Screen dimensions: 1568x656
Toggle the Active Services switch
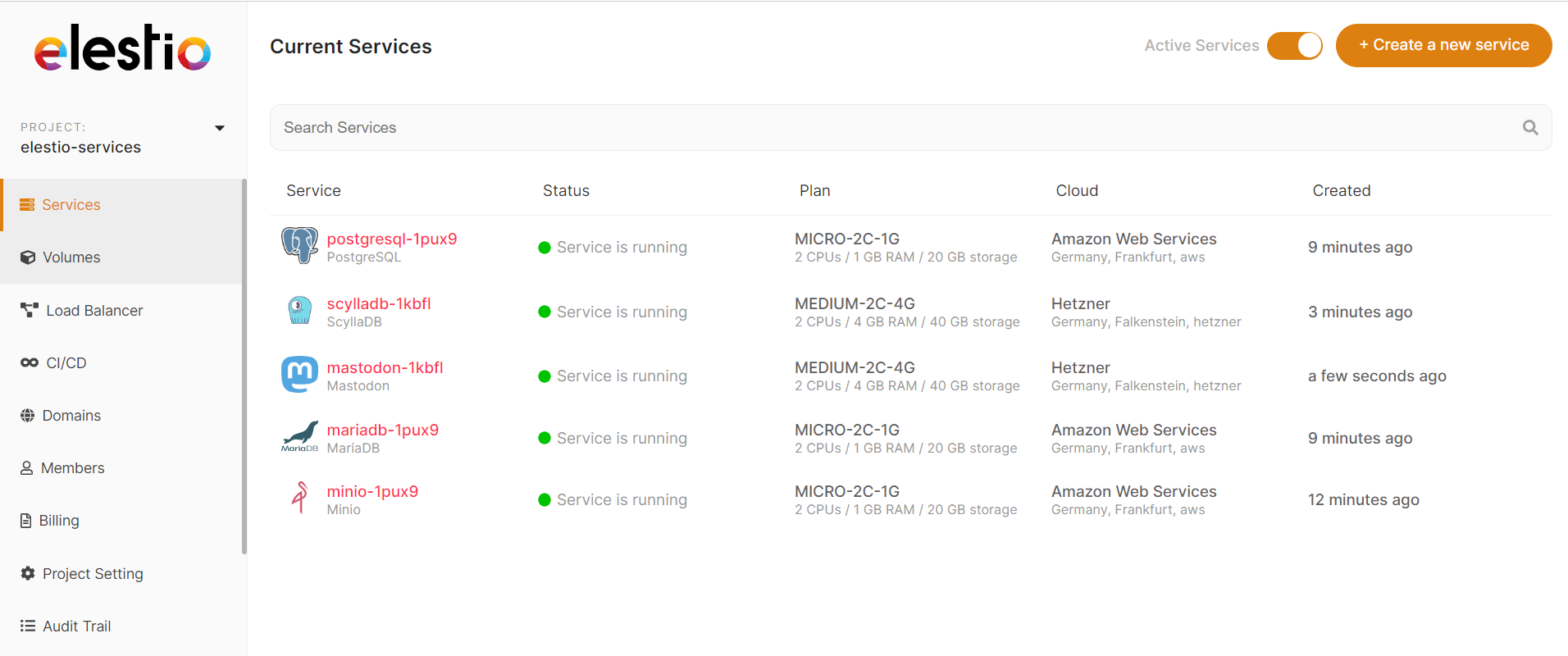pyautogui.click(x=1294, y=46)
